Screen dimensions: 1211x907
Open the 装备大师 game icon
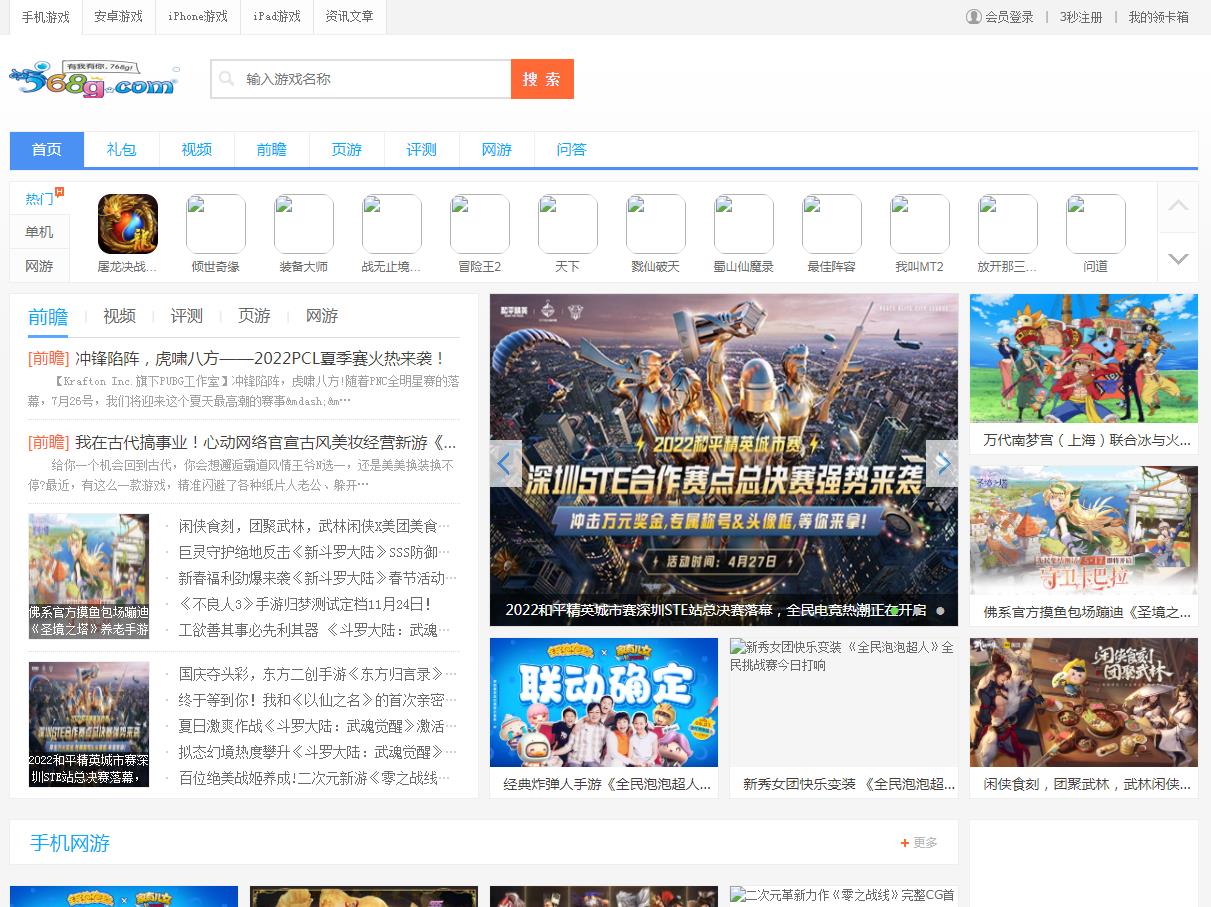(x=304, y=224)
